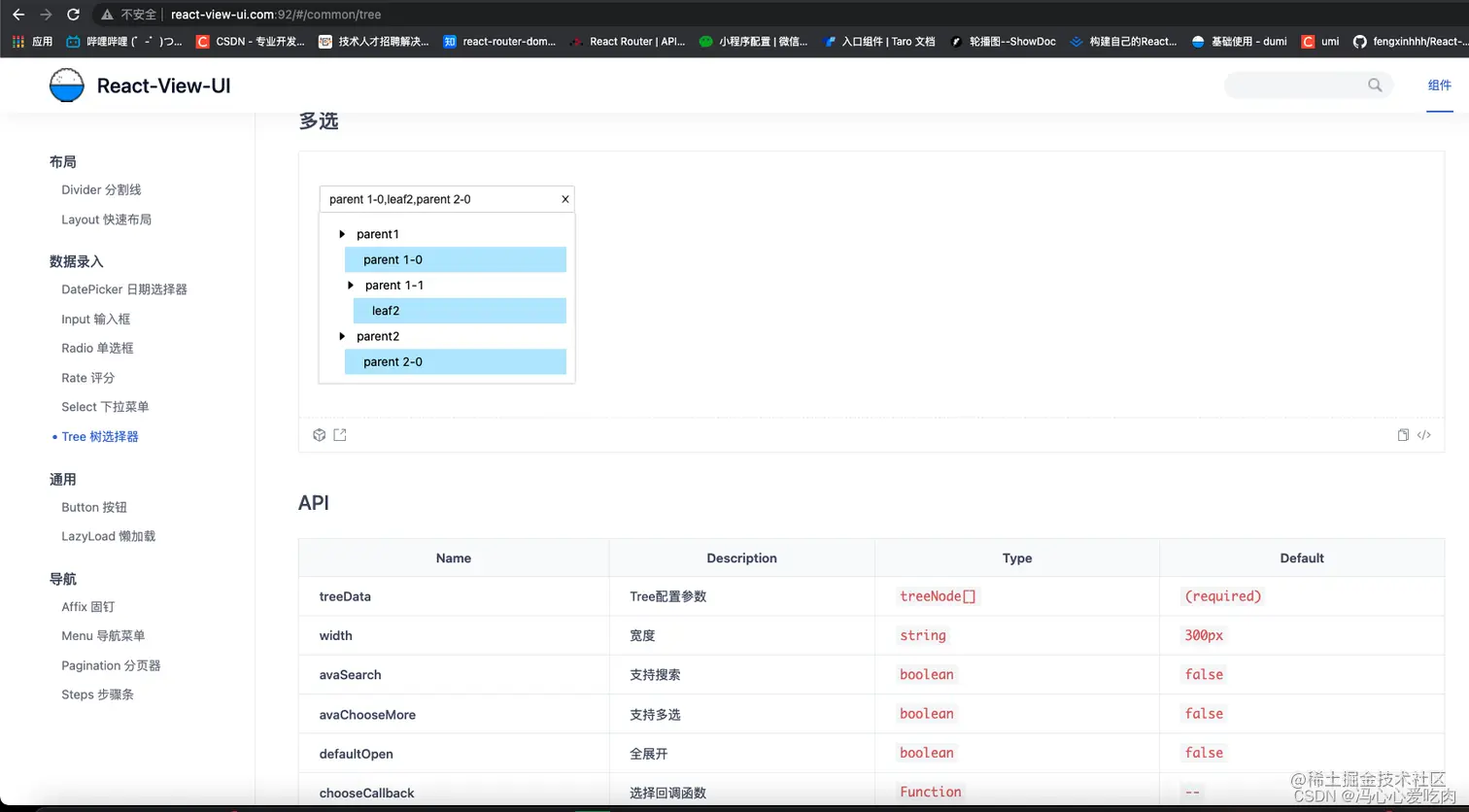The image size is (1469, 812).
Task: Open Layout 快速布局 in sidebar
Action: [x=106, y=220]
